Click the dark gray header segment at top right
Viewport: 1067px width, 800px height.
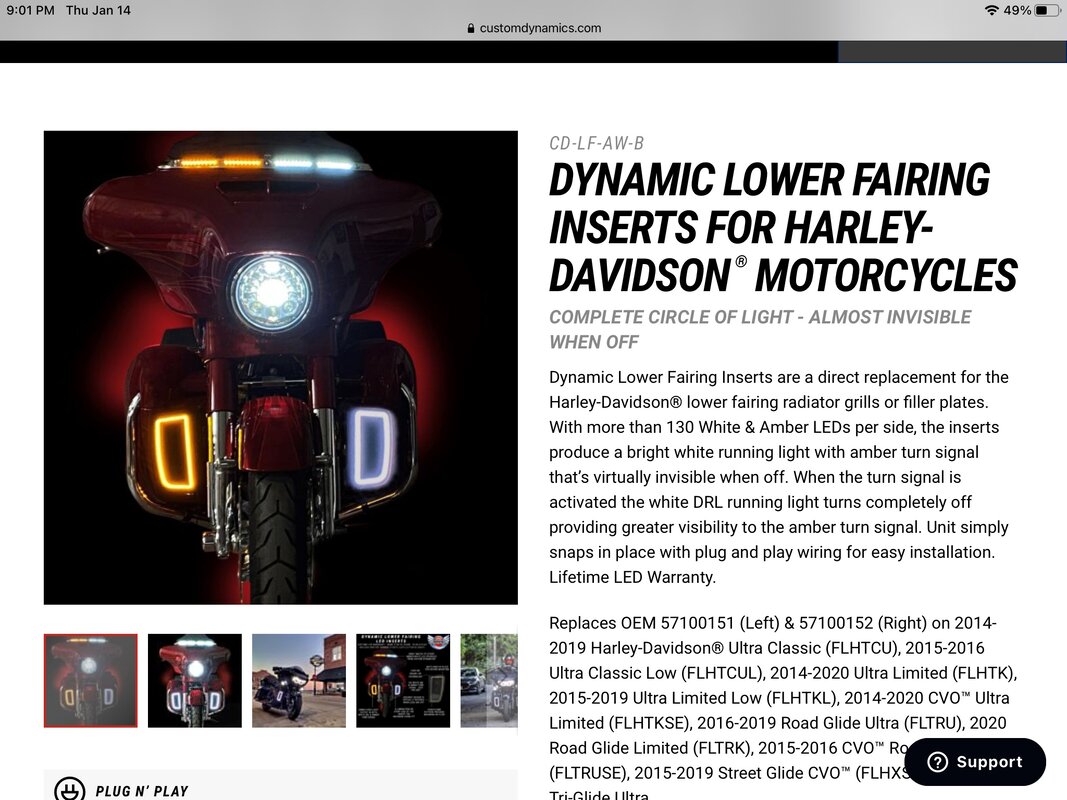pyautogui.click(x=952, y=52)
